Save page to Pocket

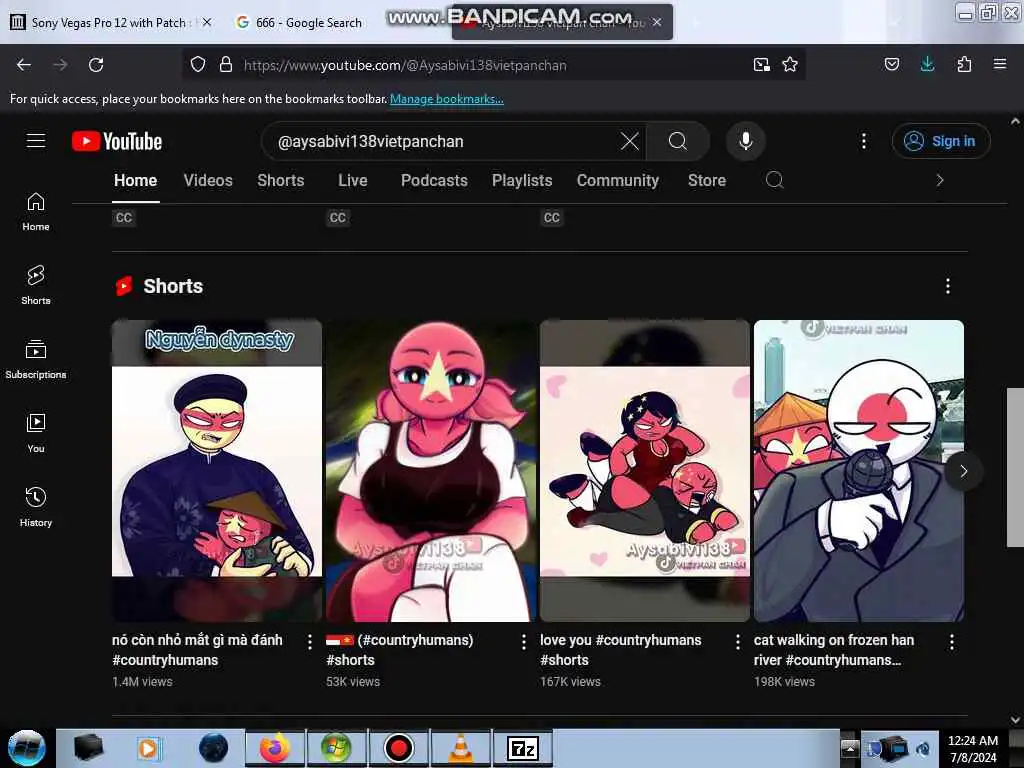pos(891,65)
